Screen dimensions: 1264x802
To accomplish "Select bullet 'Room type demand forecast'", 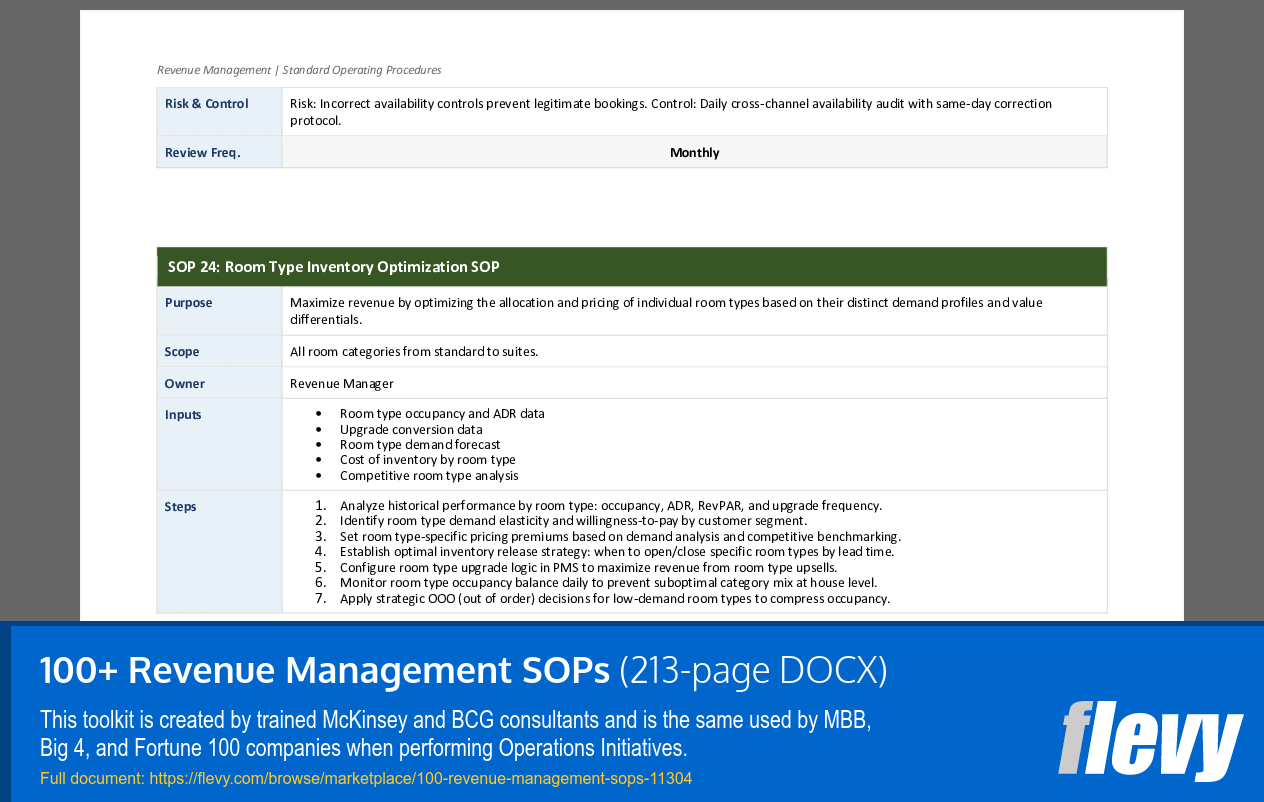I will click(x=420, y=444).
